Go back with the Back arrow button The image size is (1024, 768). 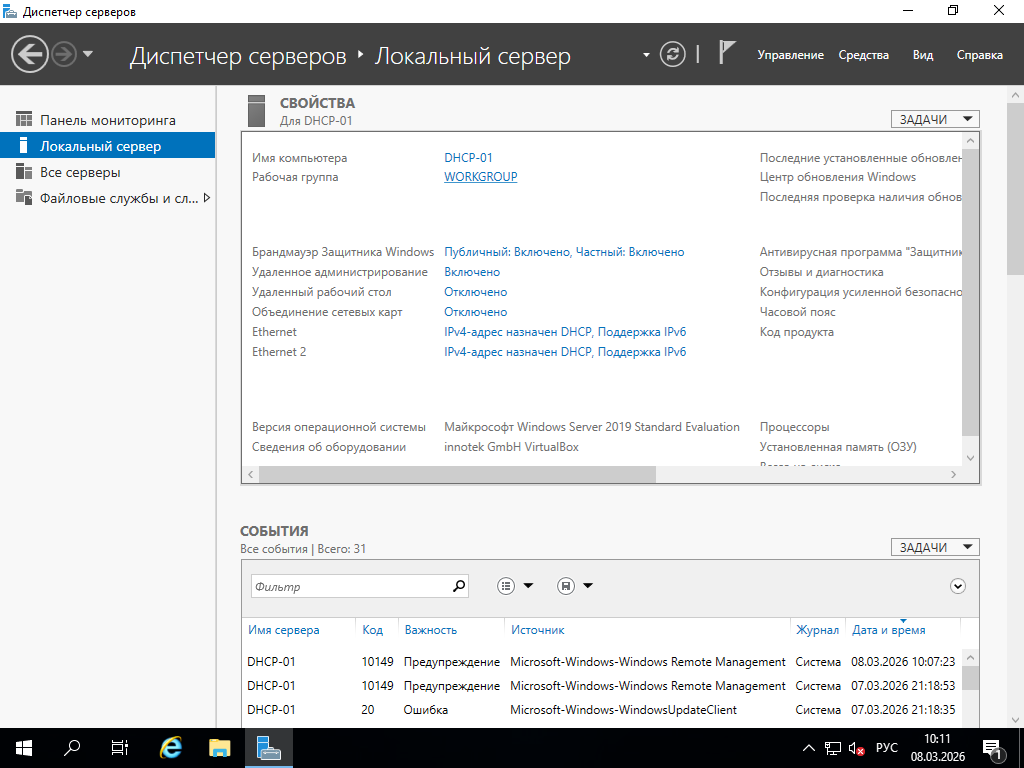tap(30, 54)
